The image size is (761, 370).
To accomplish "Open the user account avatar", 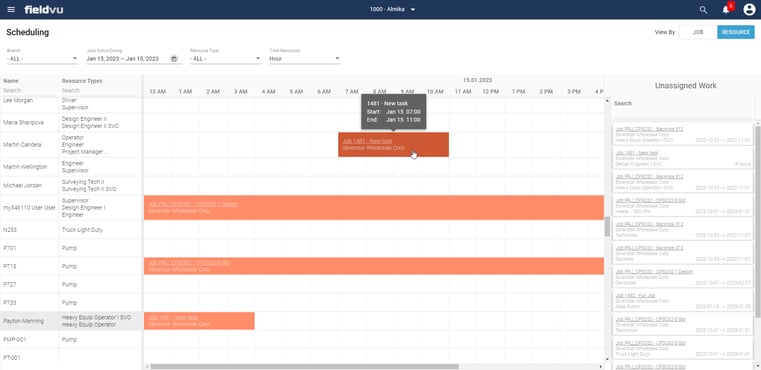I will click(x=749, y=10).
